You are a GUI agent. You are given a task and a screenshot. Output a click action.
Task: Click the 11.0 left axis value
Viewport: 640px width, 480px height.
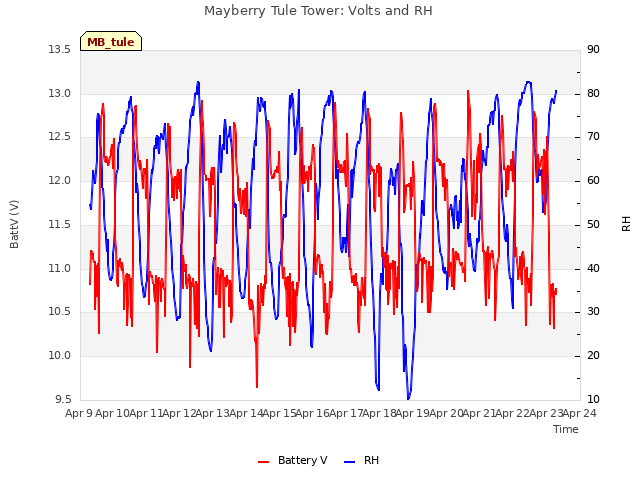(60, 268)
